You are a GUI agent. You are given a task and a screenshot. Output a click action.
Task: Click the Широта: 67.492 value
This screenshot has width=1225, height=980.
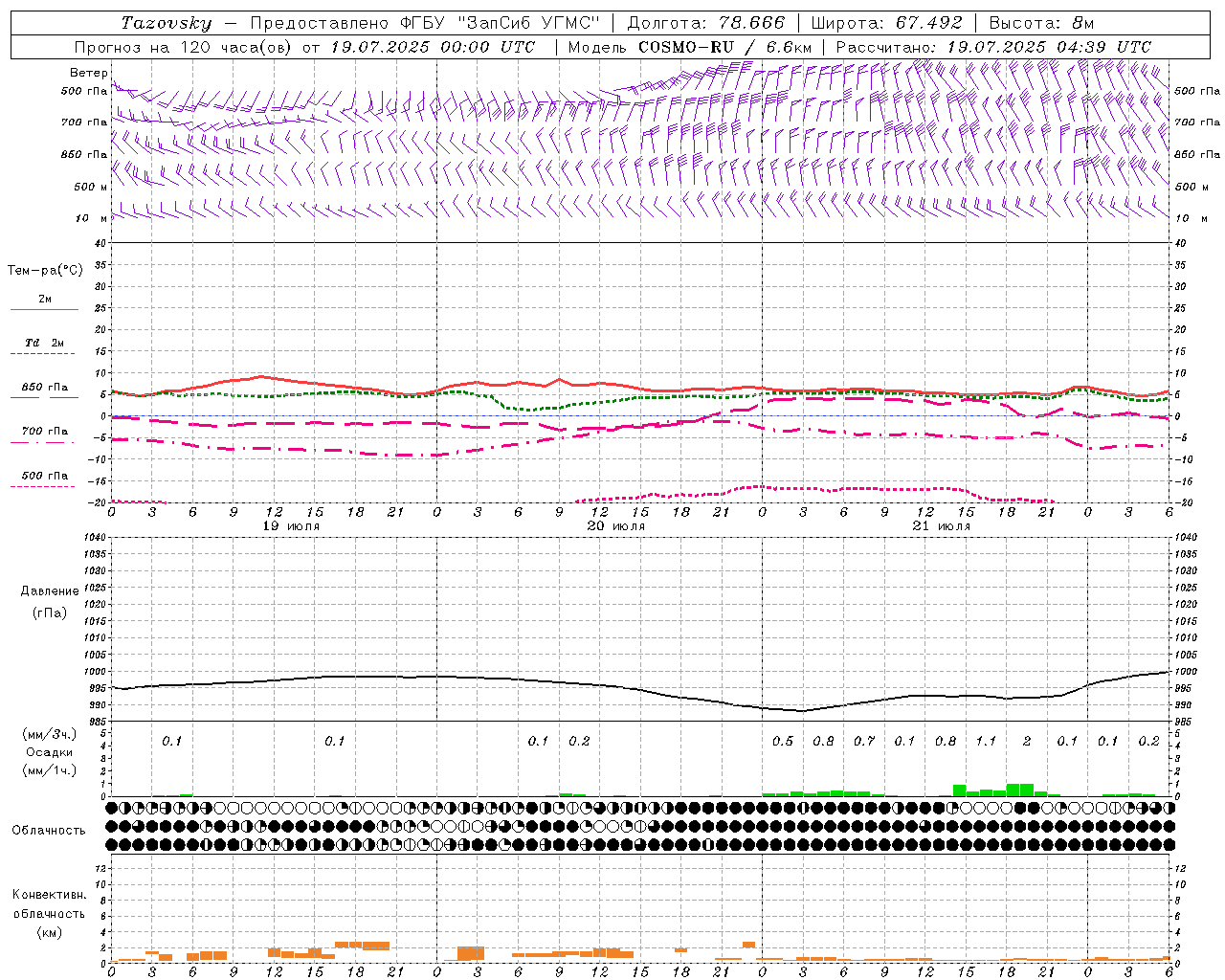click(886, 23)
